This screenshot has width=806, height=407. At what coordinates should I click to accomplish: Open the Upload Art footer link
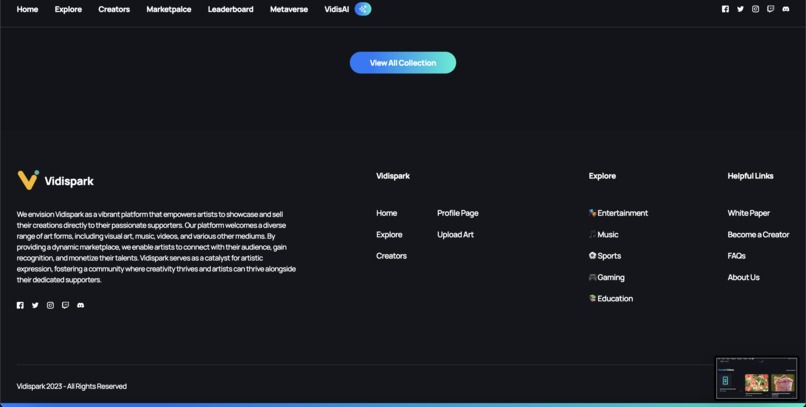pos(455,234)
